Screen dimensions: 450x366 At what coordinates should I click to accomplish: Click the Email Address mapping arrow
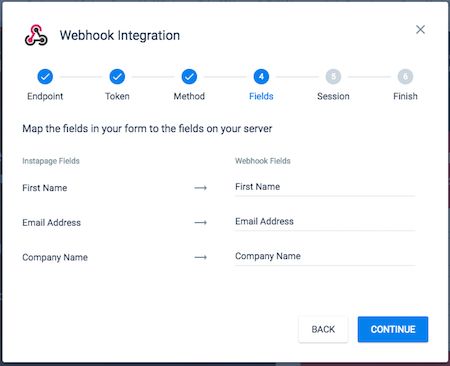[201, 223]
